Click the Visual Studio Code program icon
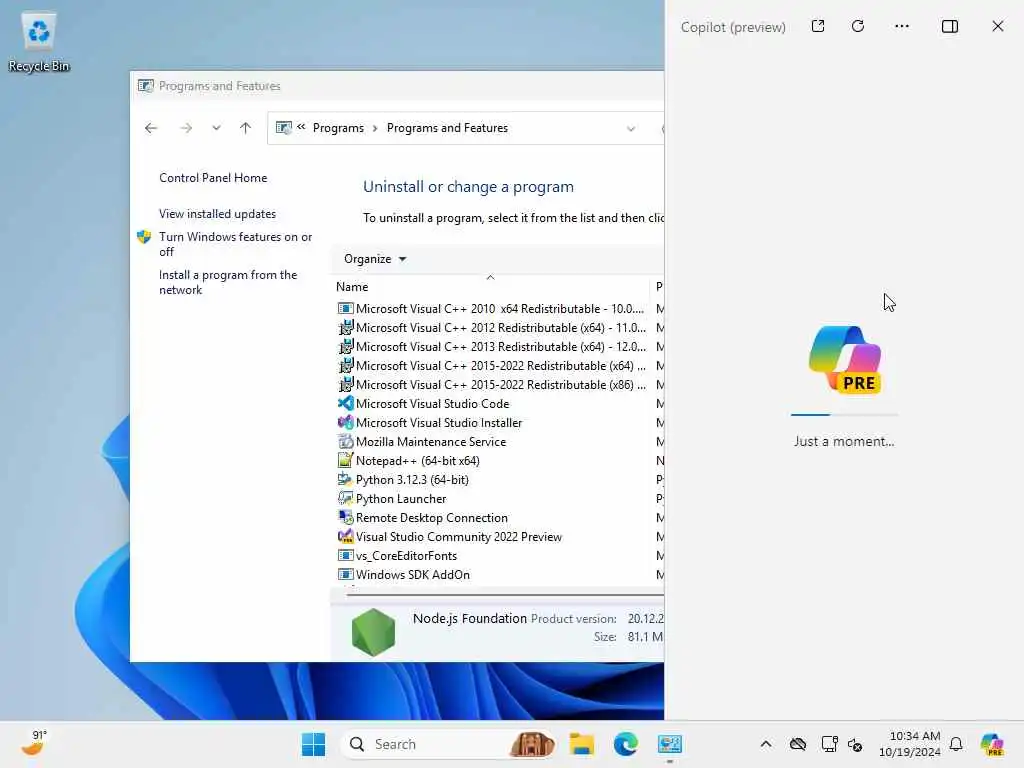 (345, 404)
